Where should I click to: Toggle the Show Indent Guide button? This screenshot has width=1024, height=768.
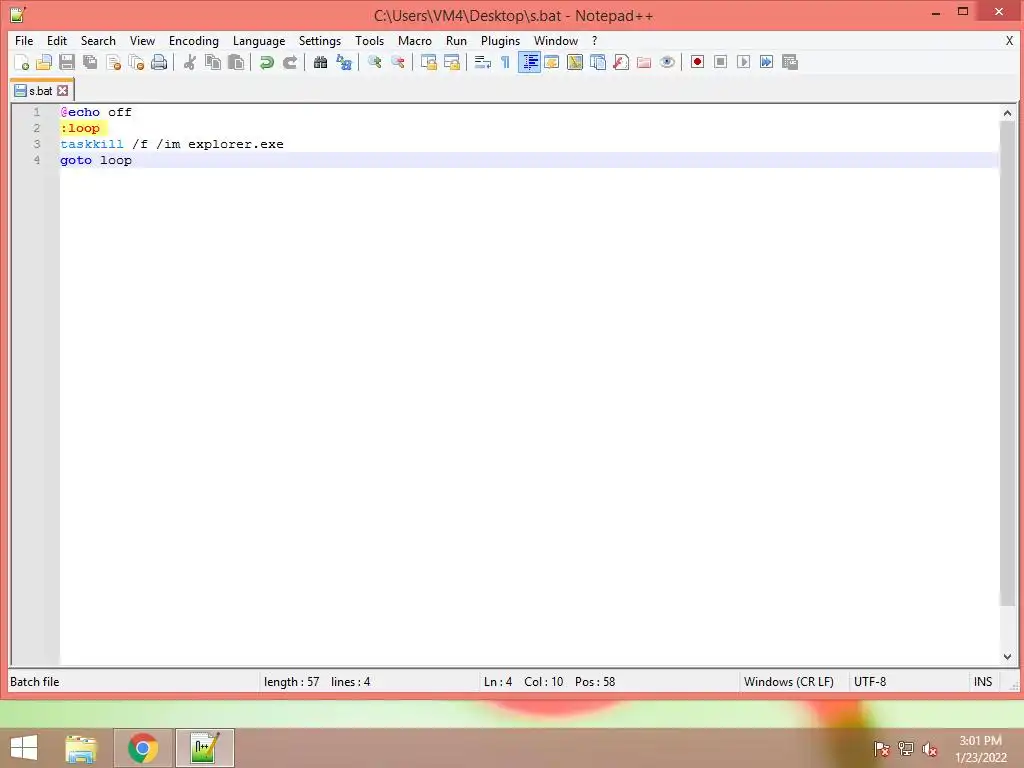[529, 62]
